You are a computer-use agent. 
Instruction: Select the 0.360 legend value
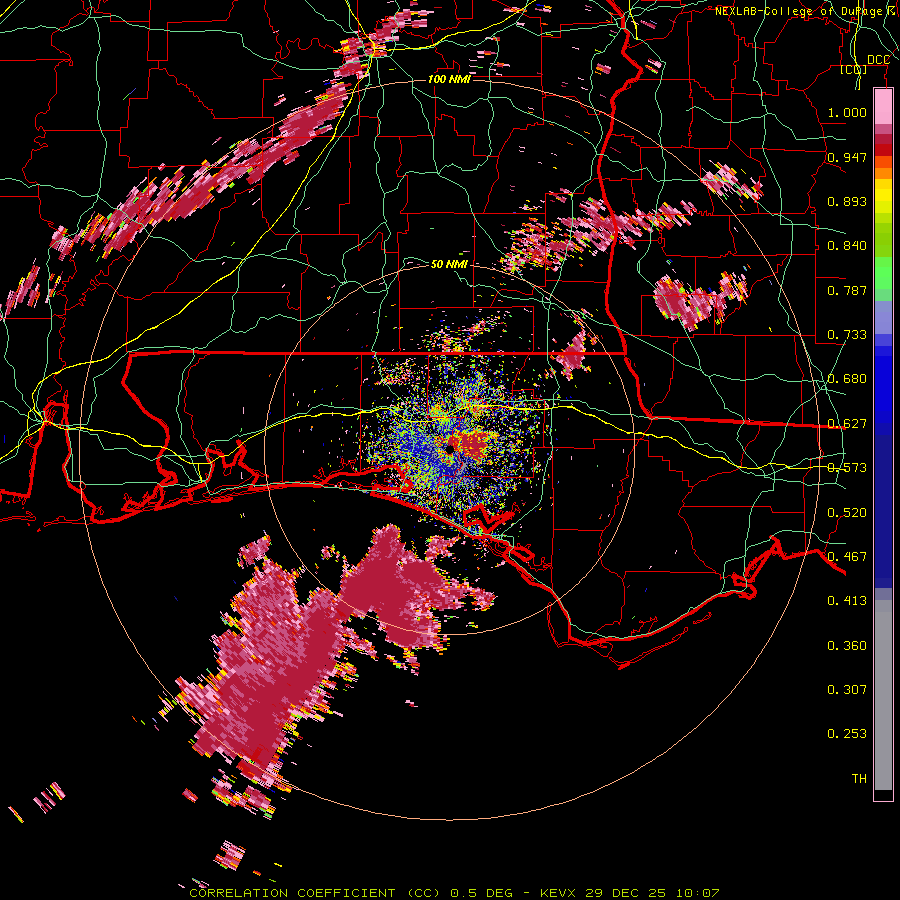pyautogui.click(x=847, y=646)
